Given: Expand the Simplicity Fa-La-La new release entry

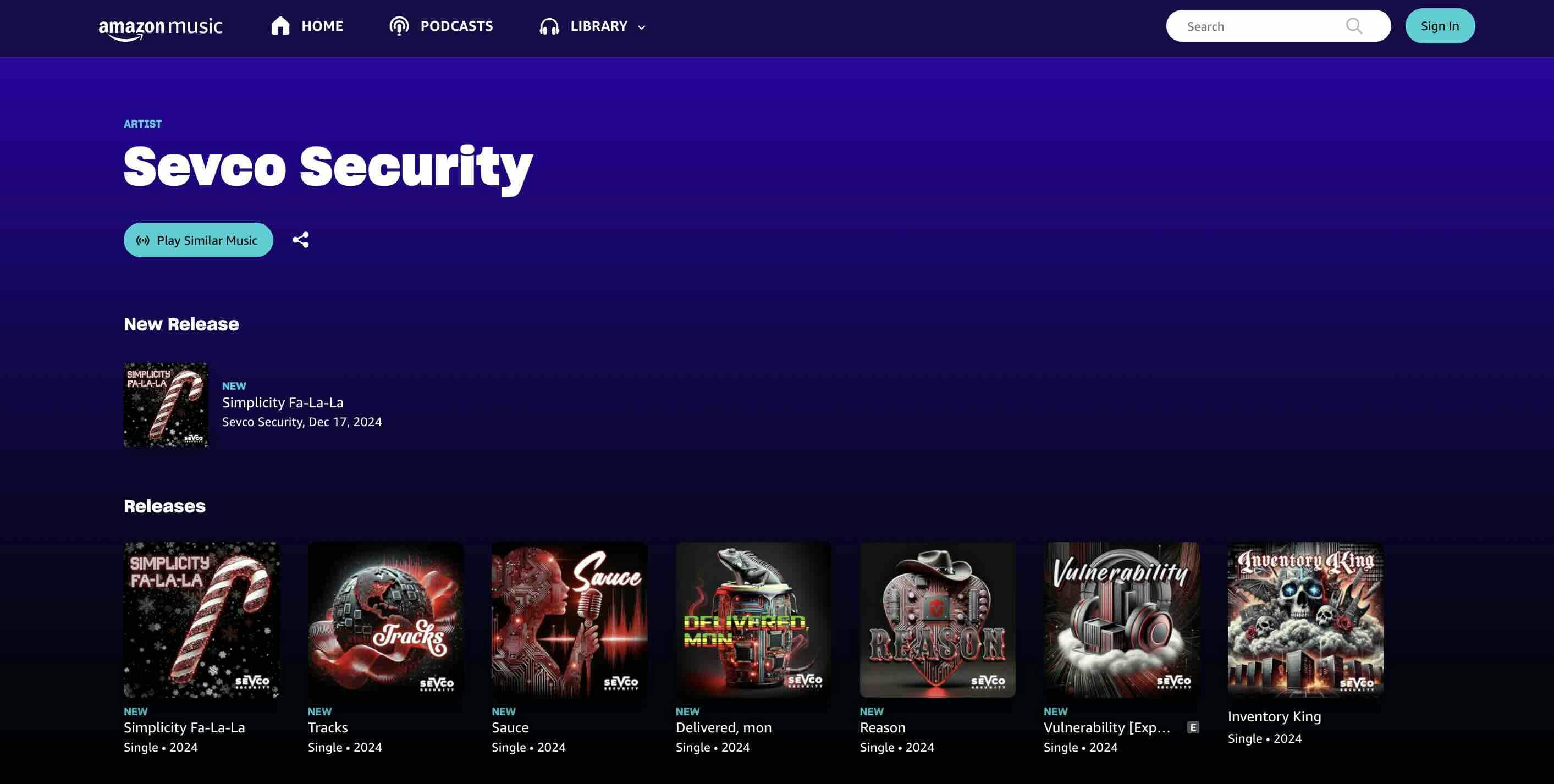Looking at the screenshot, I should coord(283,402).
